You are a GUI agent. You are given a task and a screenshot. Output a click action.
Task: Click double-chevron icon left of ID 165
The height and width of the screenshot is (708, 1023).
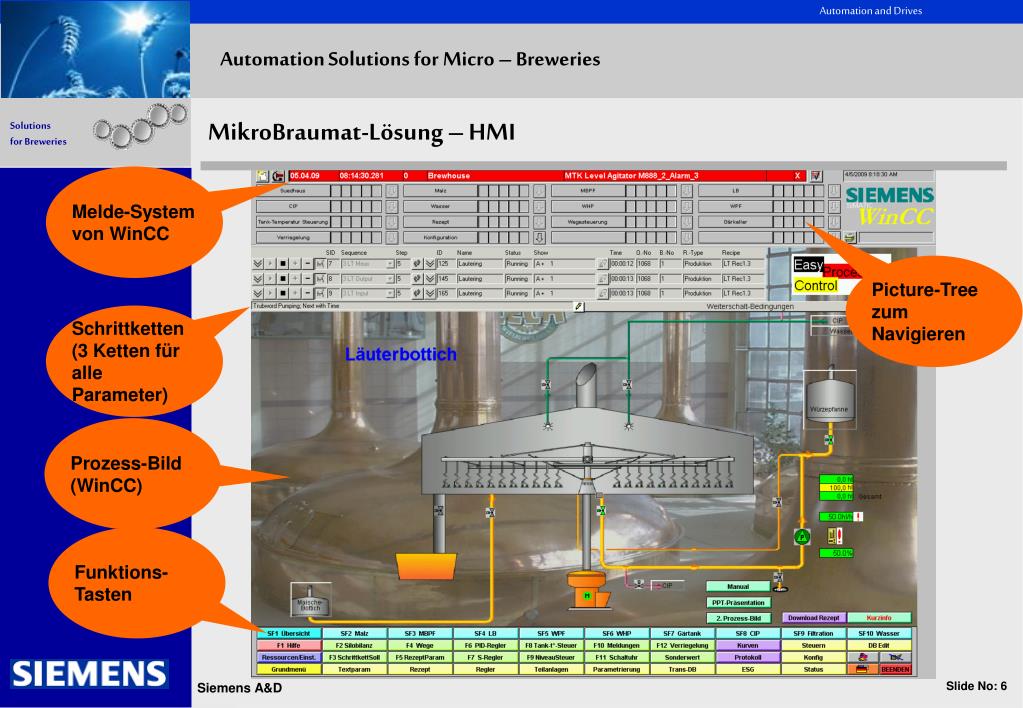tap(430, 294)
